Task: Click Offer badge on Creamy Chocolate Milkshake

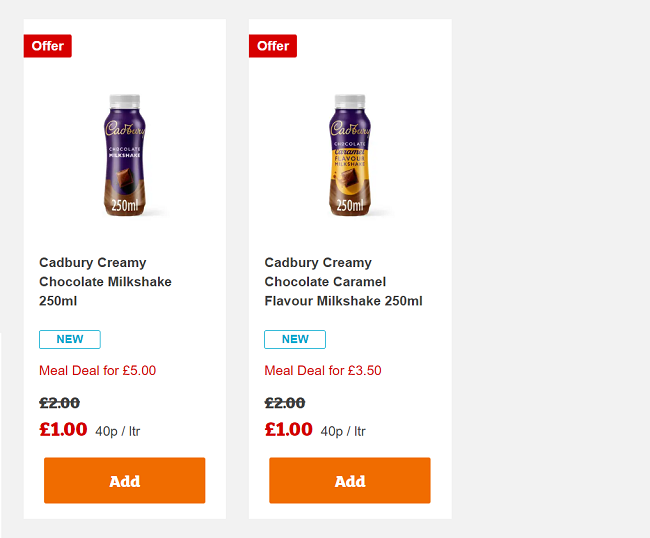Action: 47,46
